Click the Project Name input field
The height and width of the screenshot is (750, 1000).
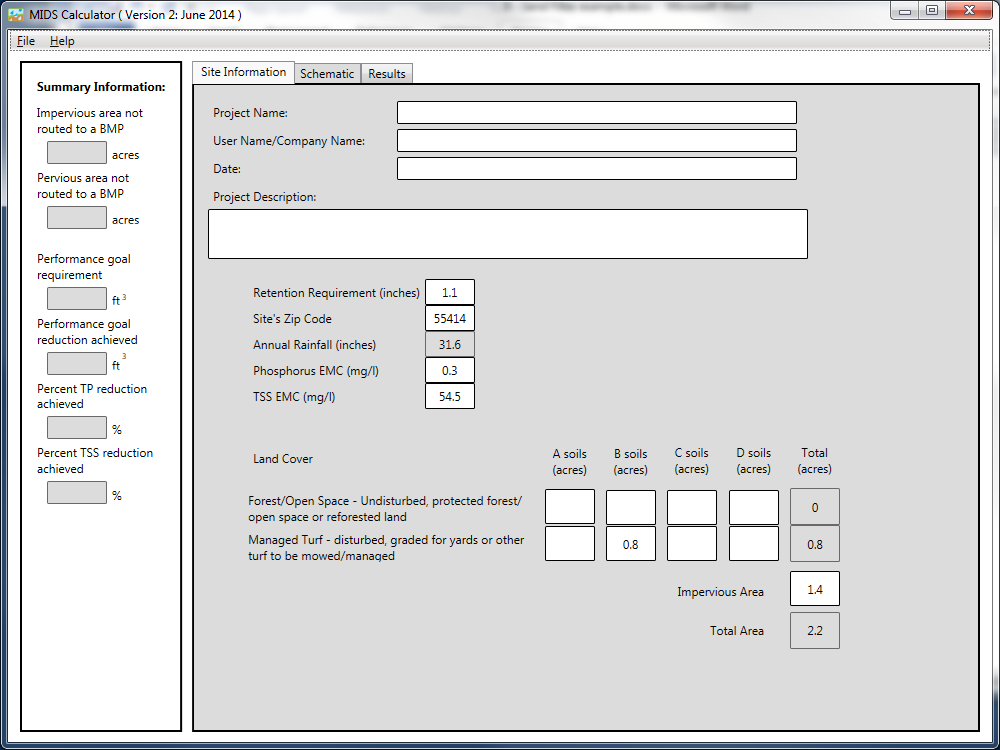point(596,112)
